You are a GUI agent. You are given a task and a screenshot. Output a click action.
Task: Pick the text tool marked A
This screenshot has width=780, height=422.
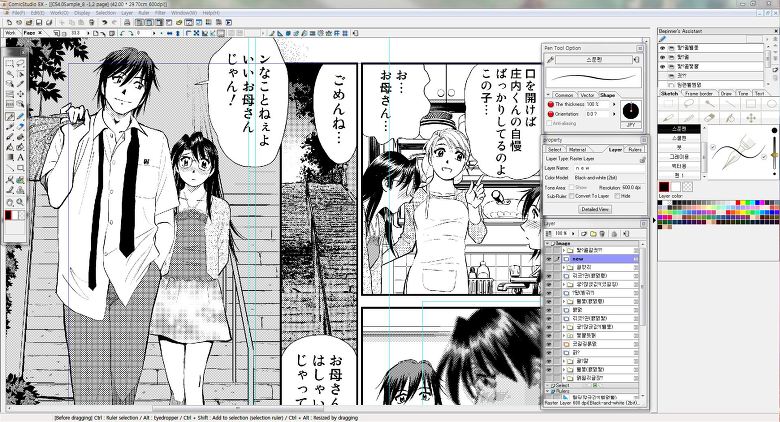click(21, 157)
